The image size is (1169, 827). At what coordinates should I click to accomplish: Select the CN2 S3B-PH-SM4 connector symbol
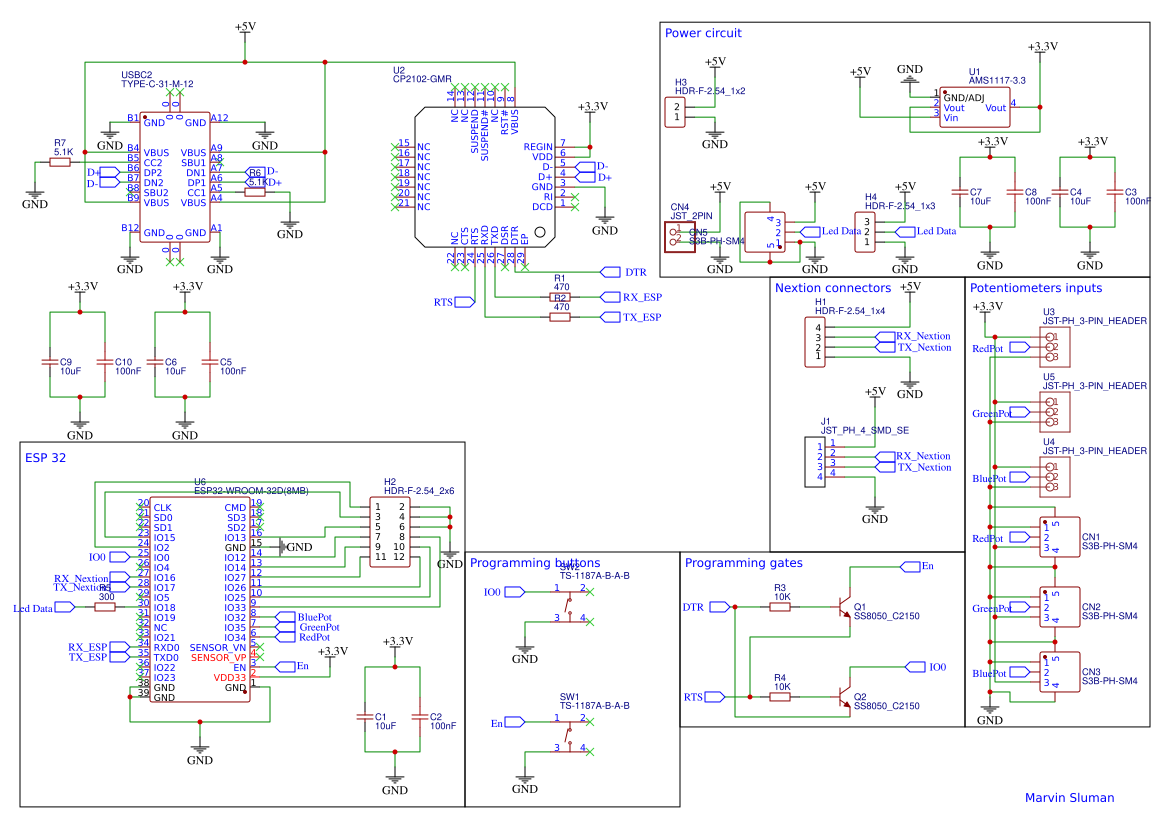pos(1059,607)
